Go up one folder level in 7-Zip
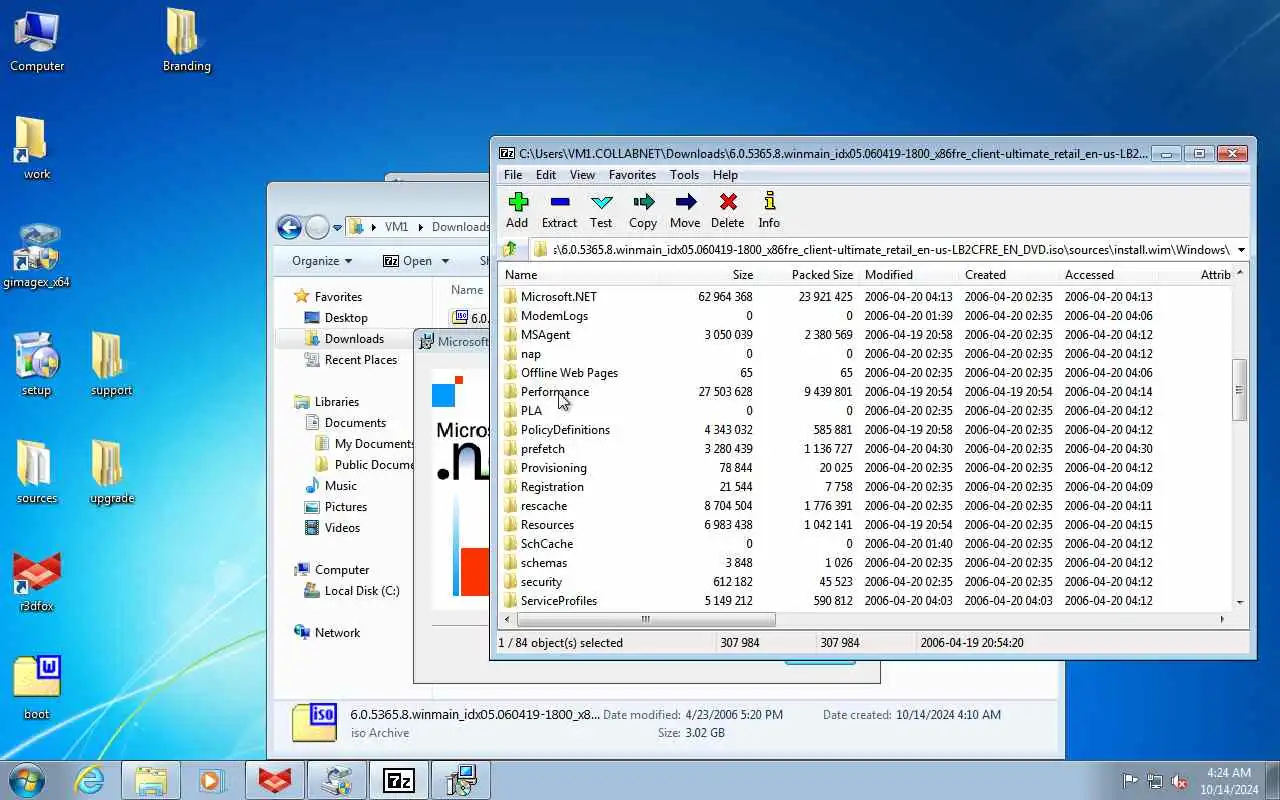 pos(511,249)
